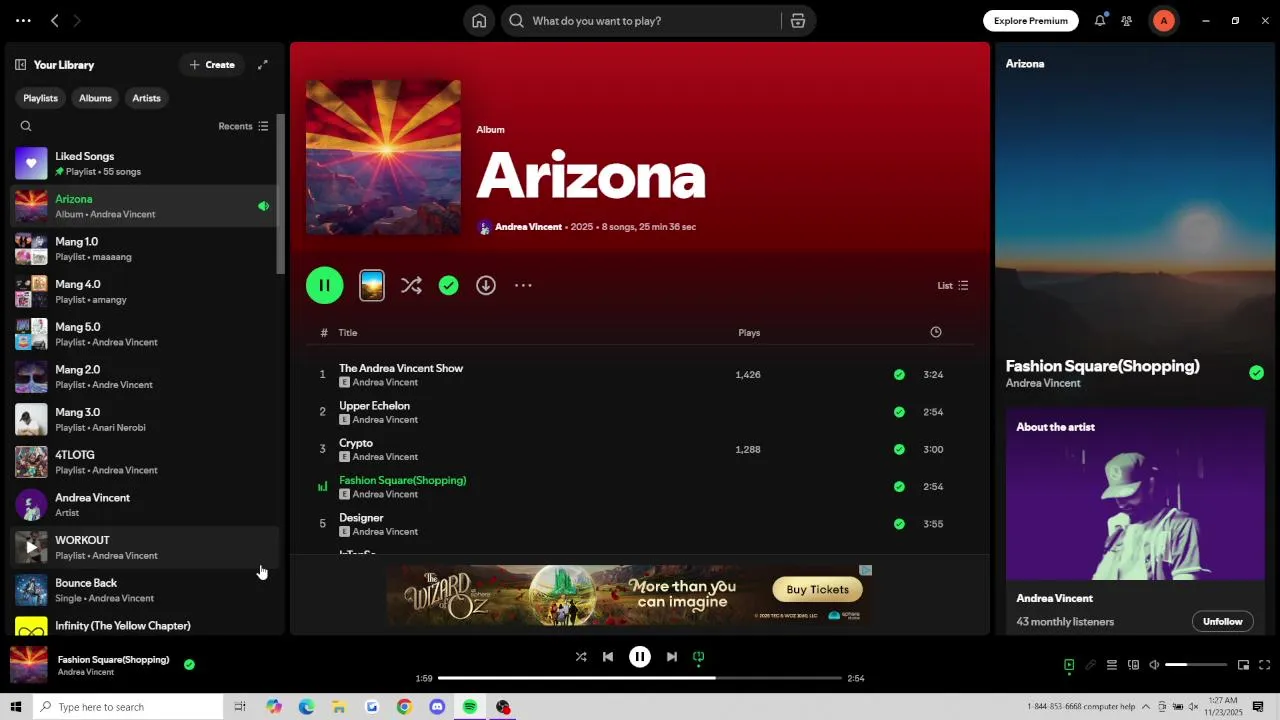Filter library by Playlists
The height and width of the screenshot is (720, 1280).
[40, 98]
